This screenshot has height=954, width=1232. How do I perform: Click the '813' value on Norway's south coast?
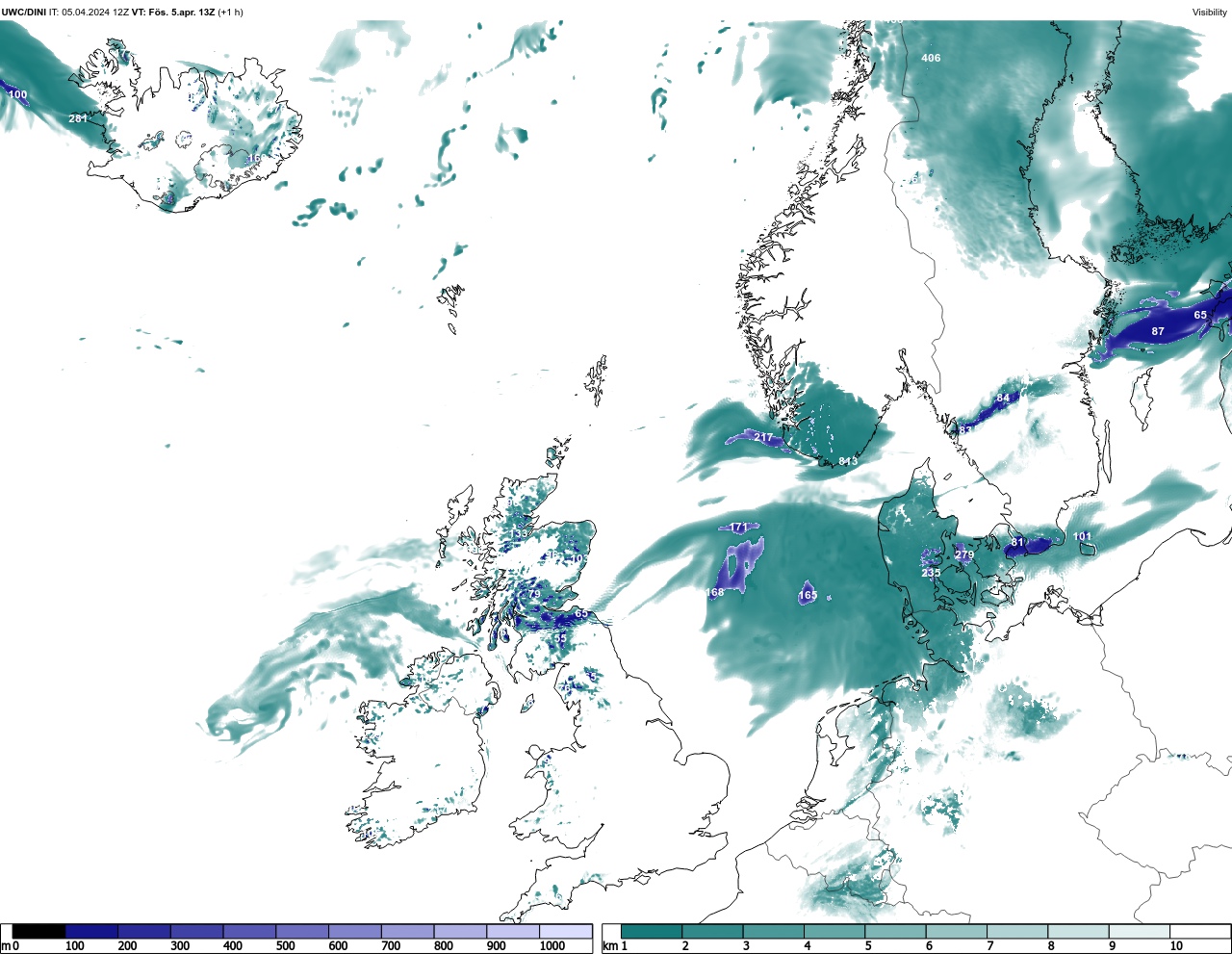[848, 461]
